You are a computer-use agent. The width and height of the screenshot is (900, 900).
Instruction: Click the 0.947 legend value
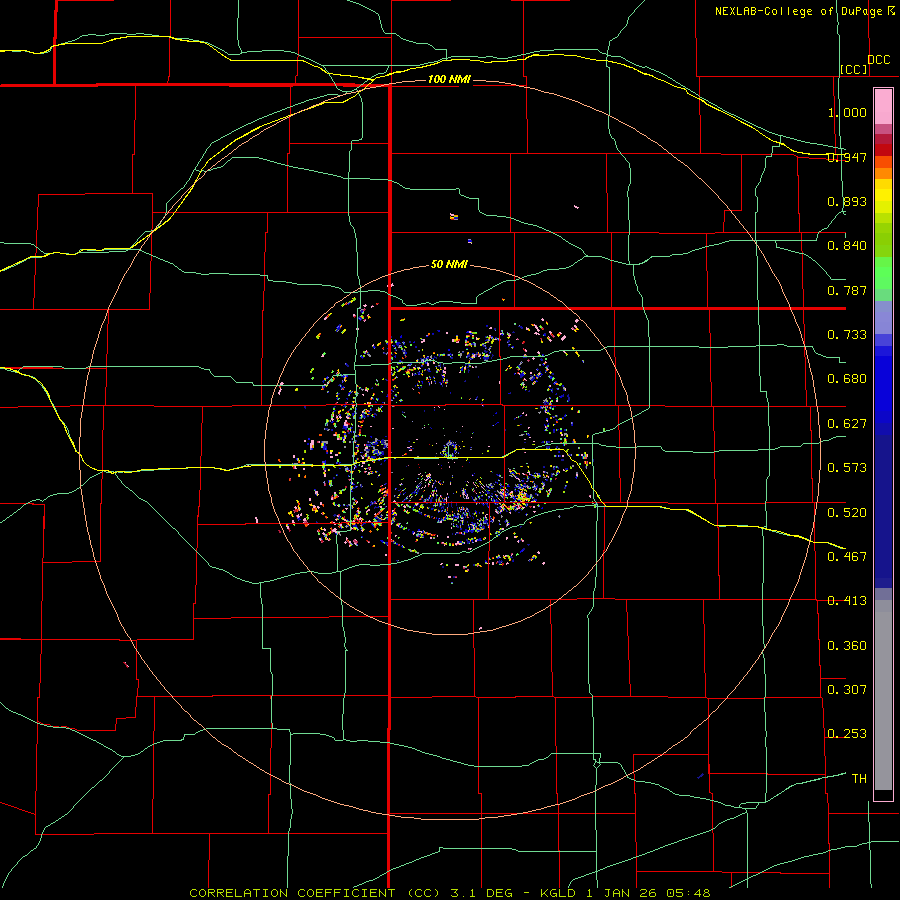click(847, 157)
